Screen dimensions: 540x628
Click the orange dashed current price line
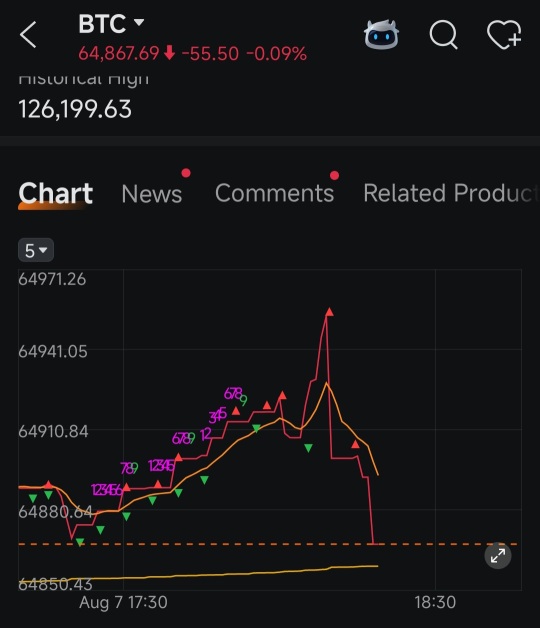[x=268, y=544]
